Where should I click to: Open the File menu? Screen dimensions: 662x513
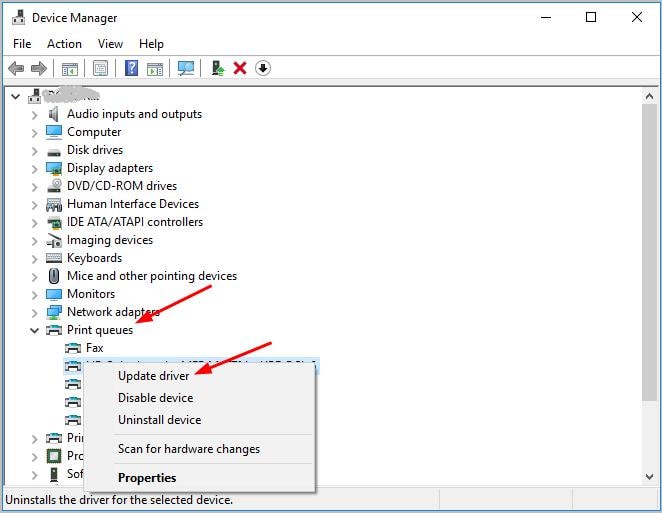(x=22, y=44)
